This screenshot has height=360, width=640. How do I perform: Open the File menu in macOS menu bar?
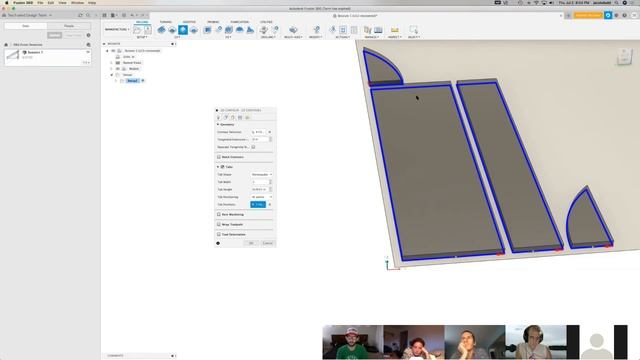point(40,2)
